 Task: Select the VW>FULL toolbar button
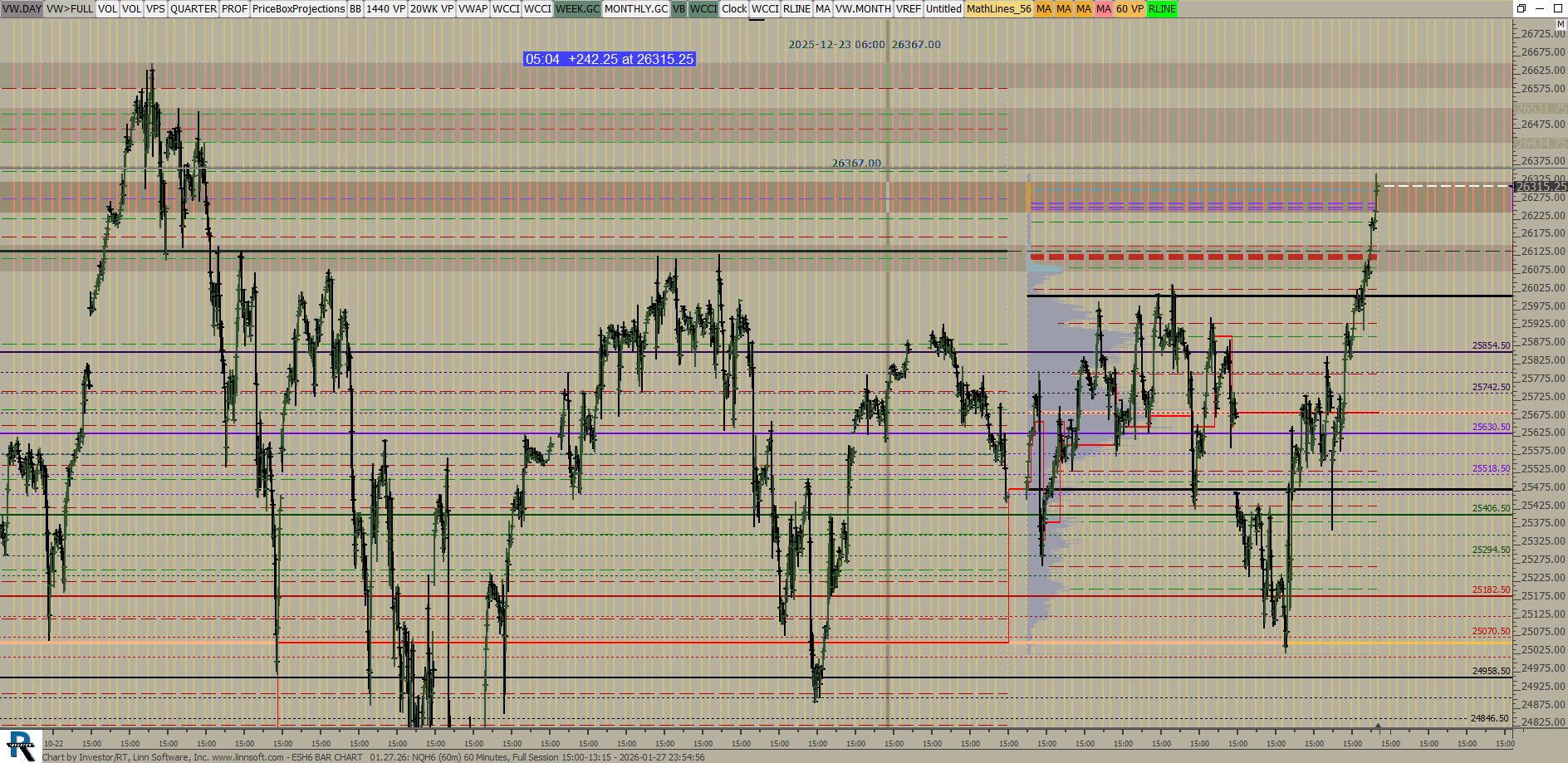70,9
